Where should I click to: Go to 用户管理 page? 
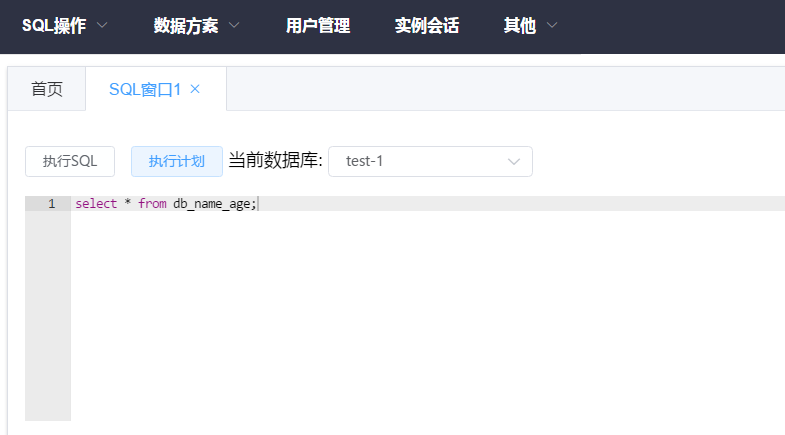coord(318,26)
